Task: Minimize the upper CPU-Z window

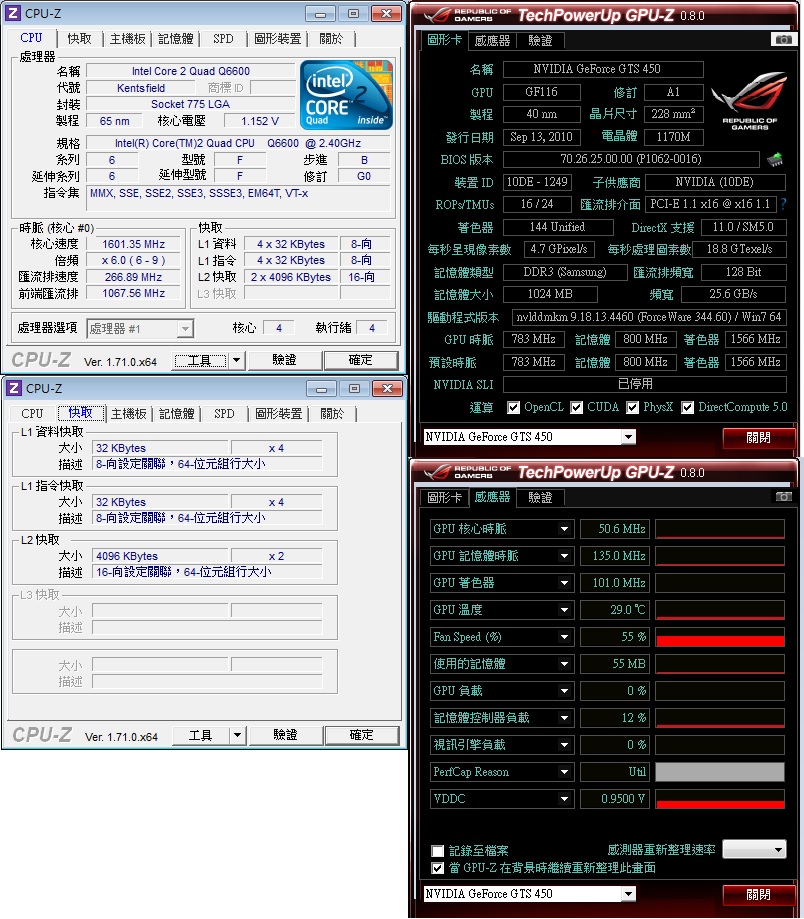Action: [321, 13]
